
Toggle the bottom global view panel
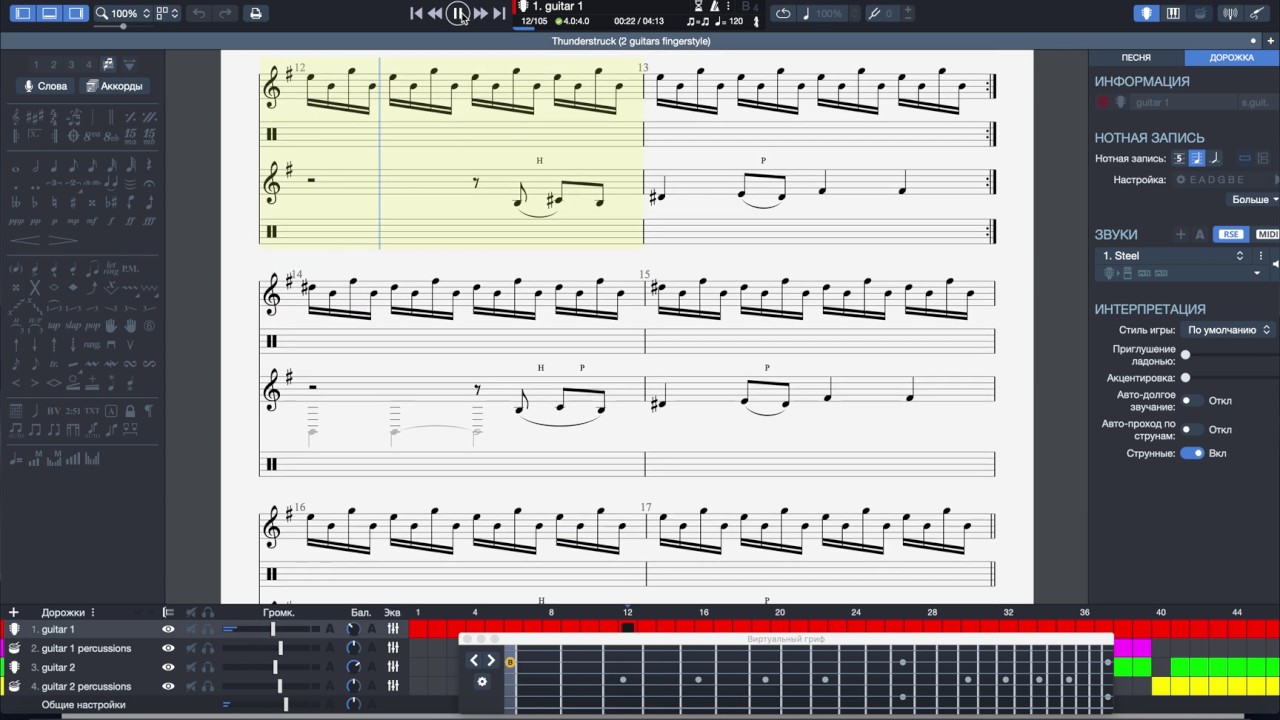(49, 13)
